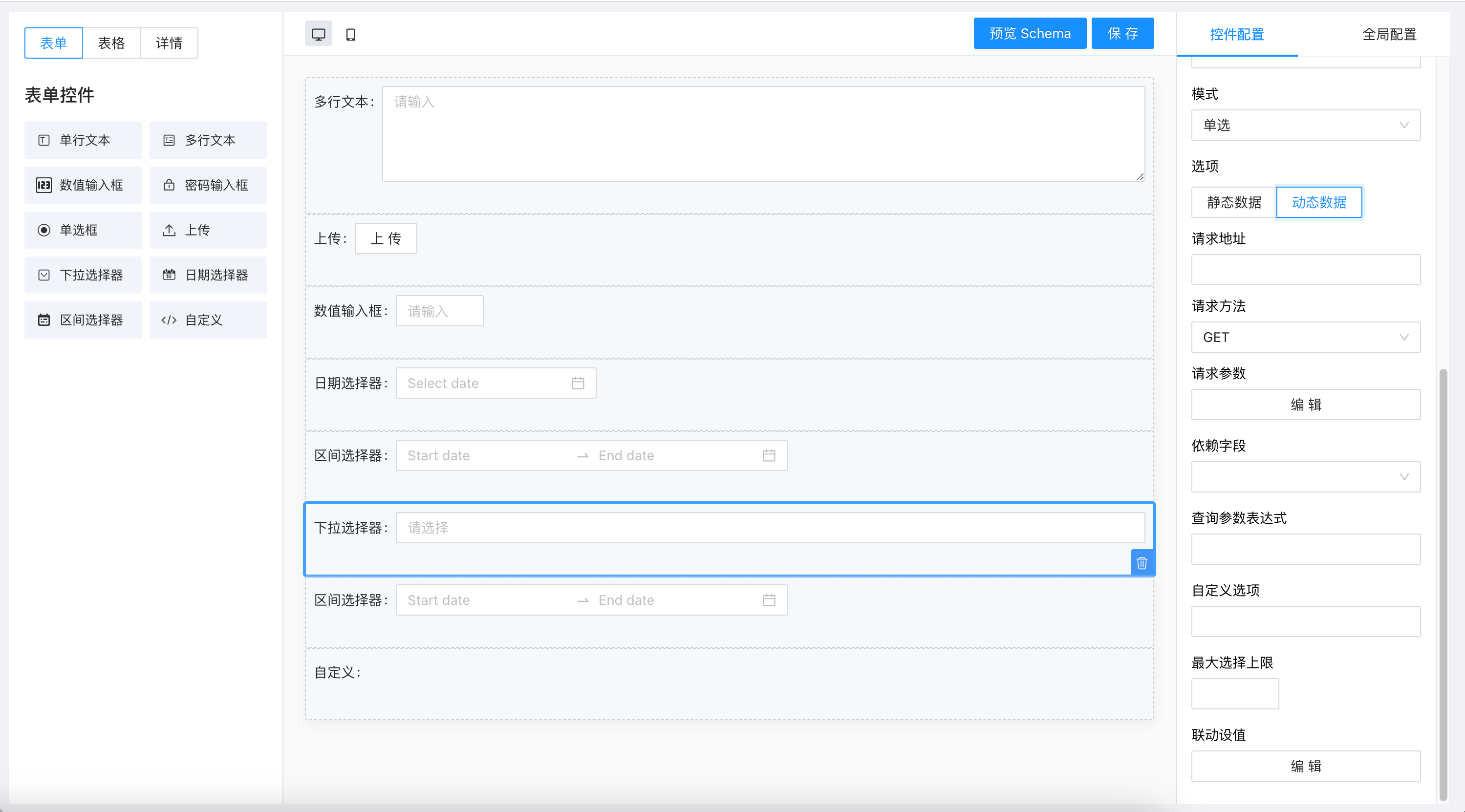The width and height of the screenshot is (1465, 812).
Task: Select 静态数据 option type
Action: coord(1234,202)
